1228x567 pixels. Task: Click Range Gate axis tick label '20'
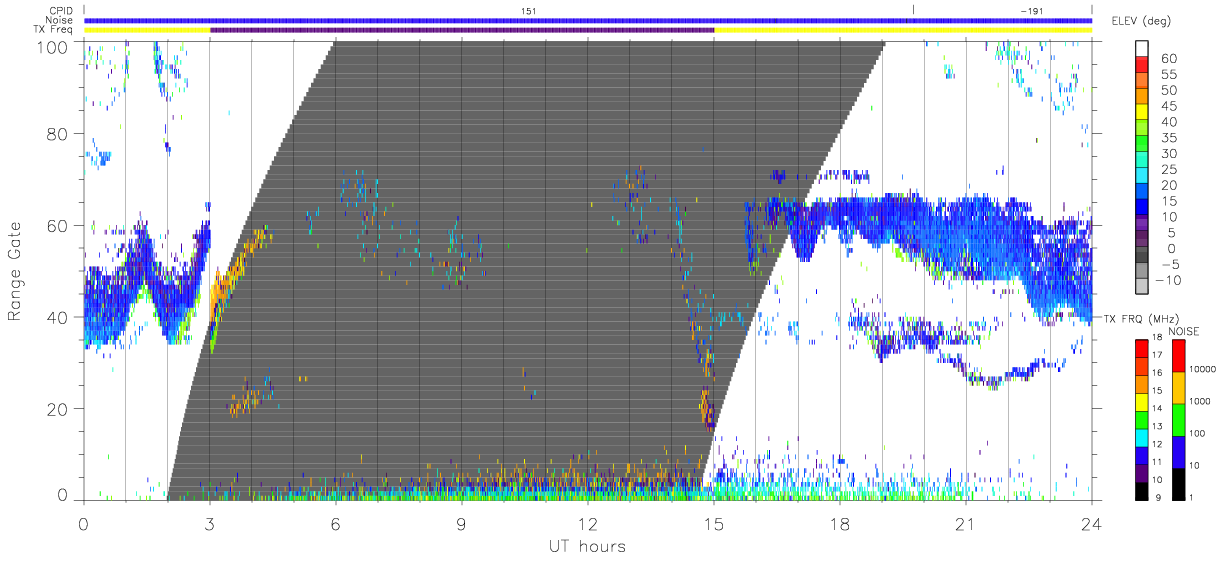pos(58,409)
